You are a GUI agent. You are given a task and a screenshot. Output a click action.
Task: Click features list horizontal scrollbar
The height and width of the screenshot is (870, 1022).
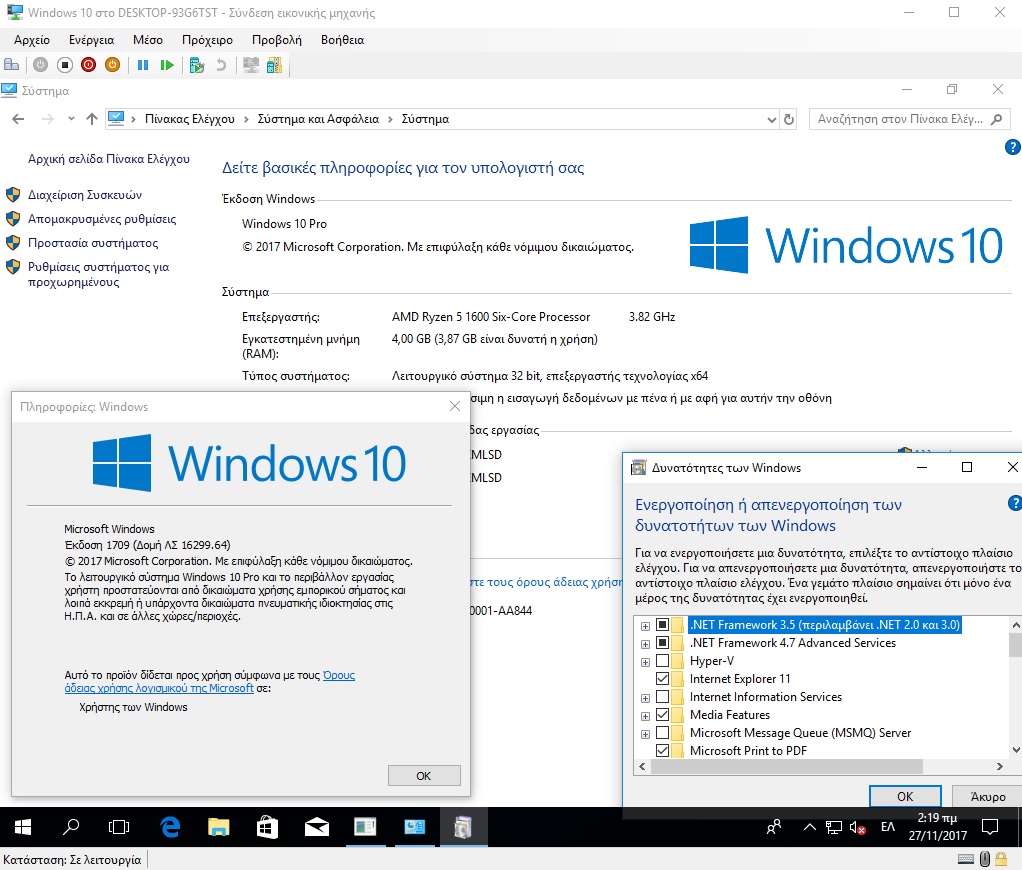(787, 766)
